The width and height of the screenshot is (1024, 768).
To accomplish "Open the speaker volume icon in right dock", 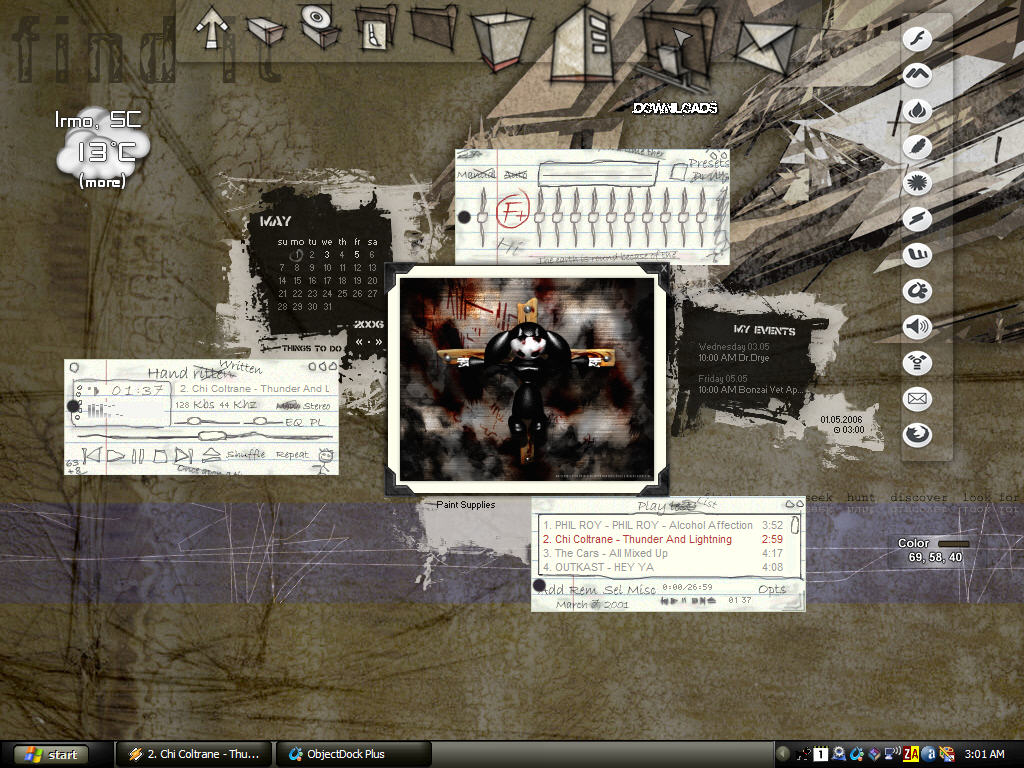I will [917, 327].
